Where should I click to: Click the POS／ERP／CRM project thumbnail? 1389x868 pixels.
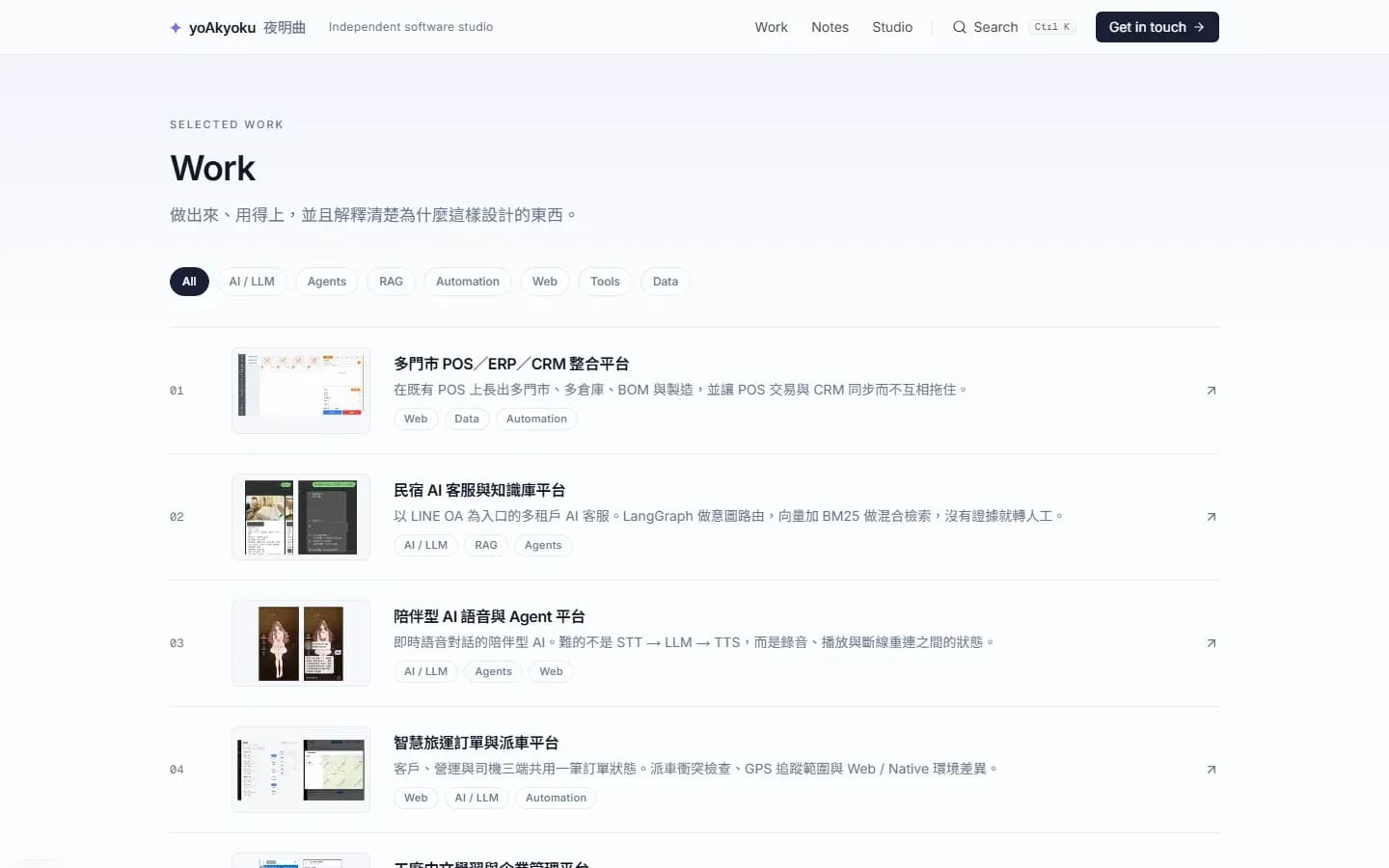coord(301,391)
